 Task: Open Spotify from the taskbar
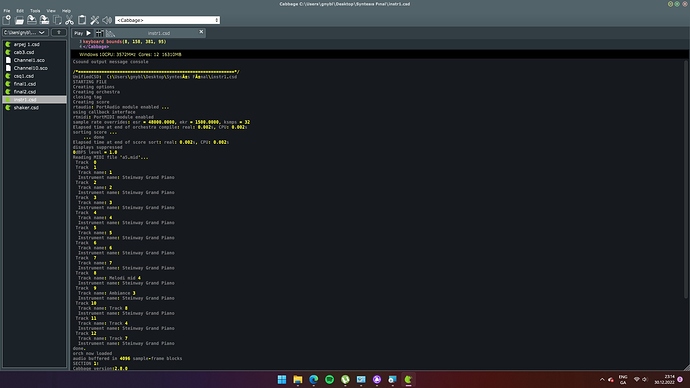coord(329,379)
